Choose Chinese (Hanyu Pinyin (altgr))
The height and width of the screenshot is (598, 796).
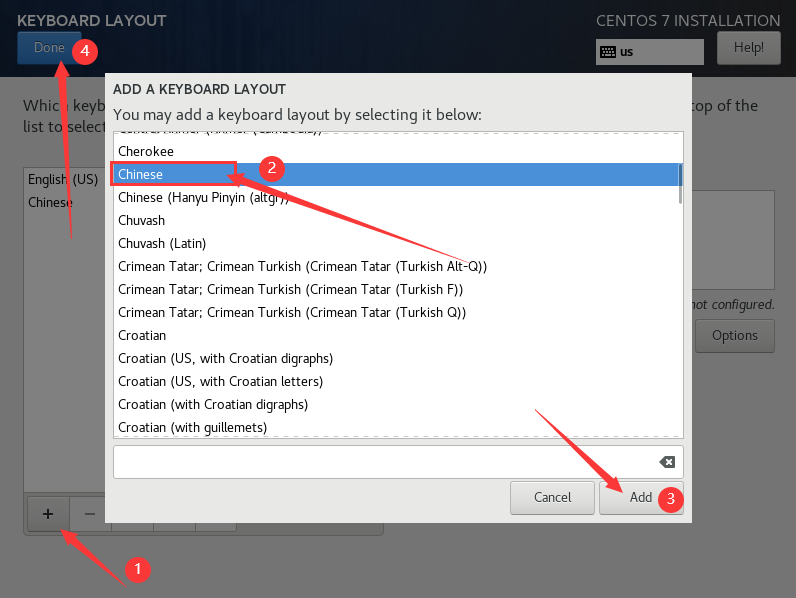[203, 197]
